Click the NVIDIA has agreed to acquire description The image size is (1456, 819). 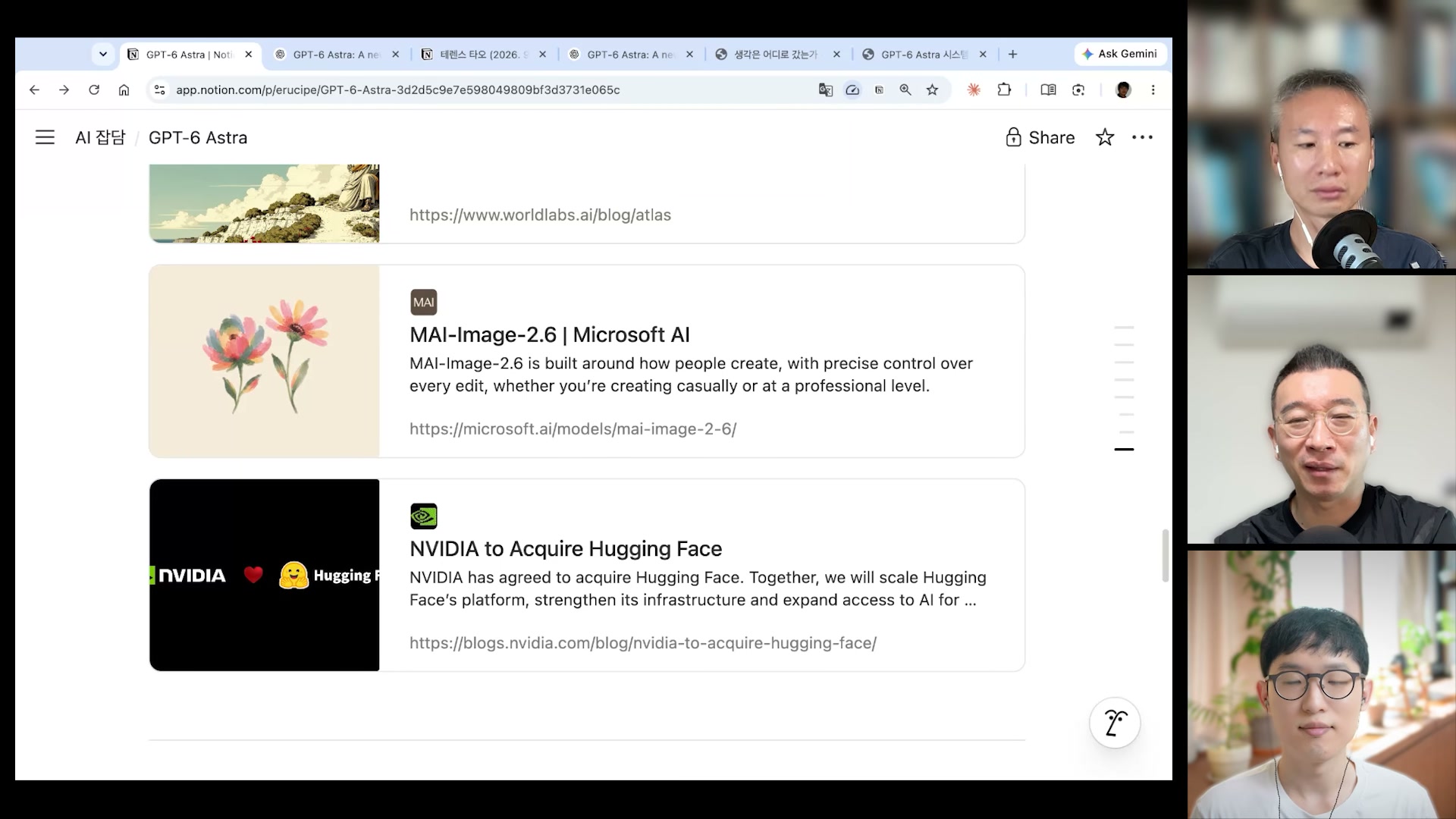coord(698,588)
